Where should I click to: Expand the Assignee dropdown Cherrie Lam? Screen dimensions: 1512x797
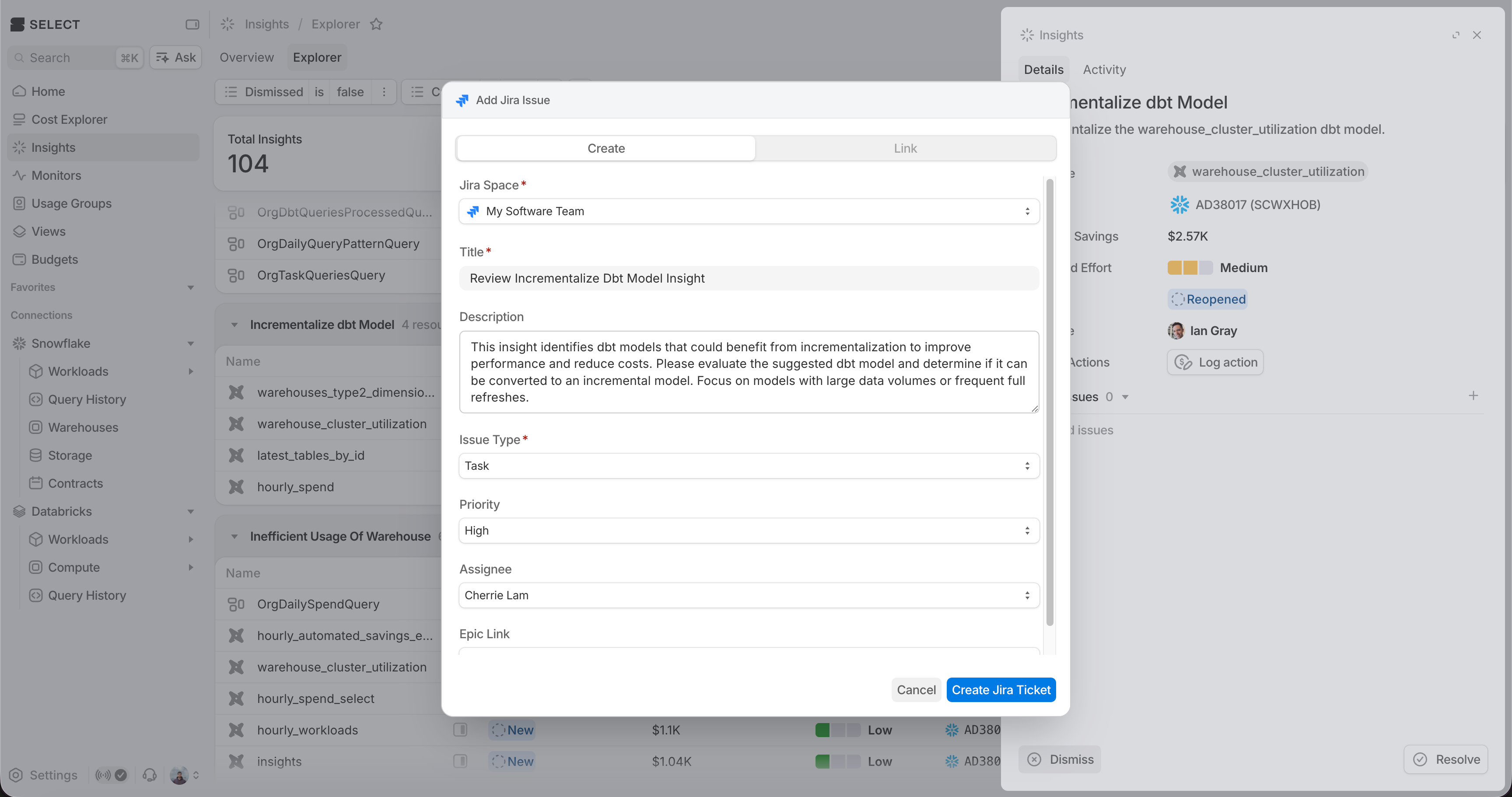pyautogui.click(x=749, y=595)
